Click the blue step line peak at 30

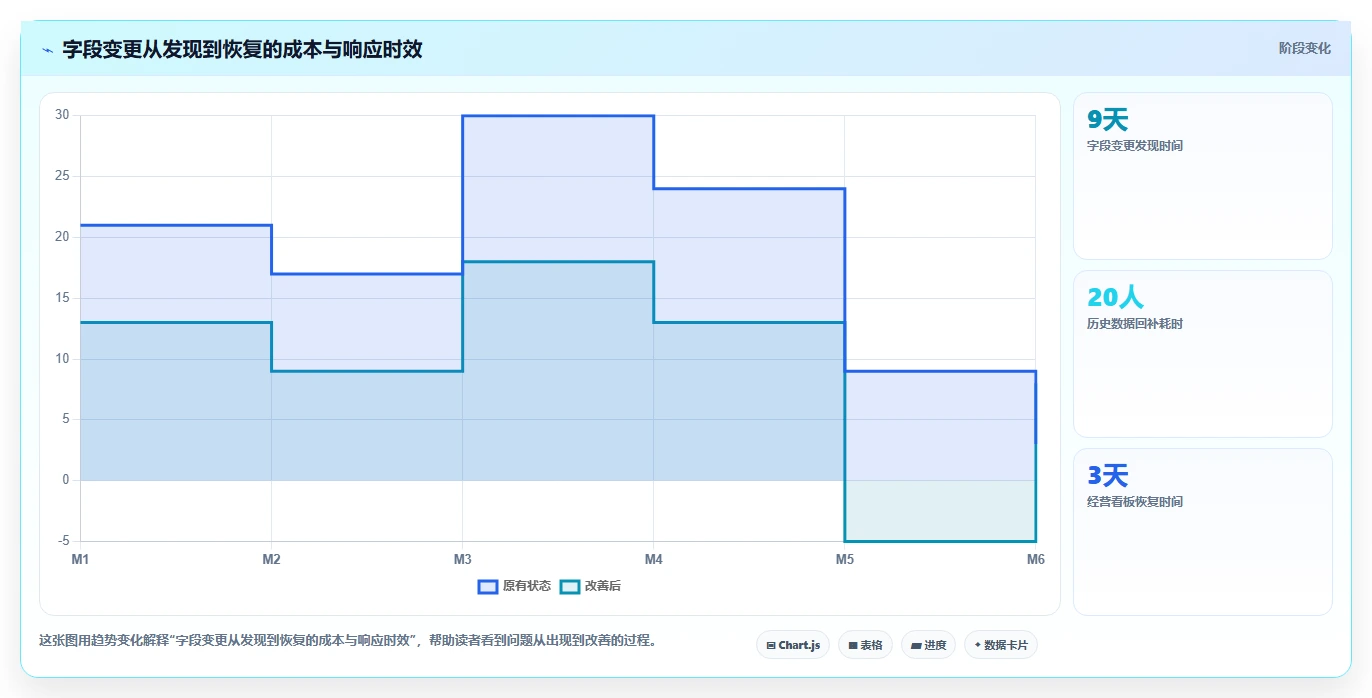558,116
